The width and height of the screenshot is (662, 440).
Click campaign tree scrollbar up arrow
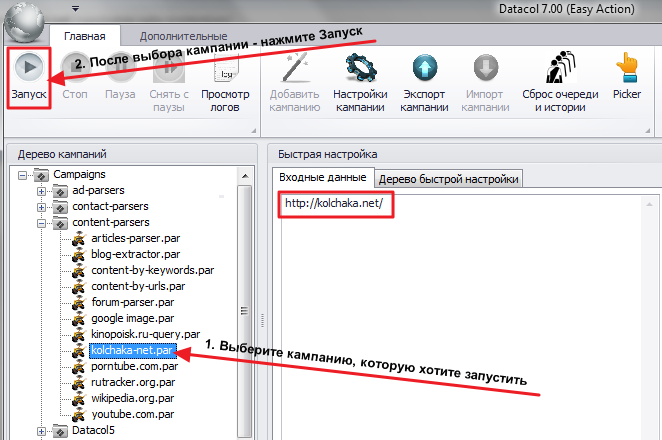(x=245, y=176)
